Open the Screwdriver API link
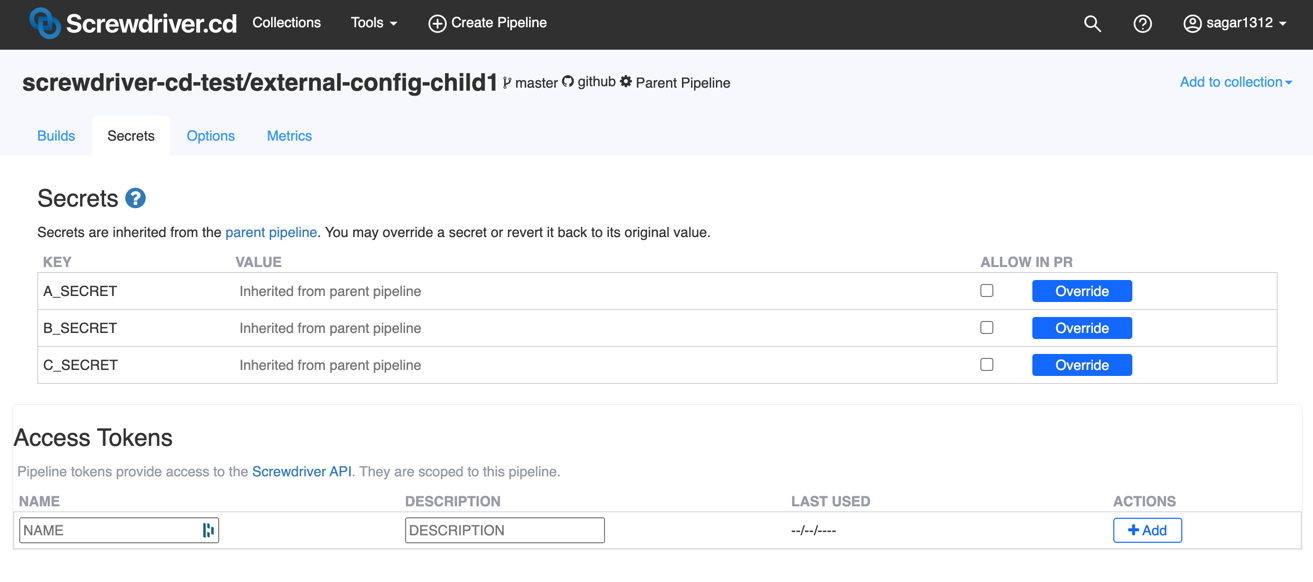Viewport: 1313px width, 582px height. pos(302,471)
